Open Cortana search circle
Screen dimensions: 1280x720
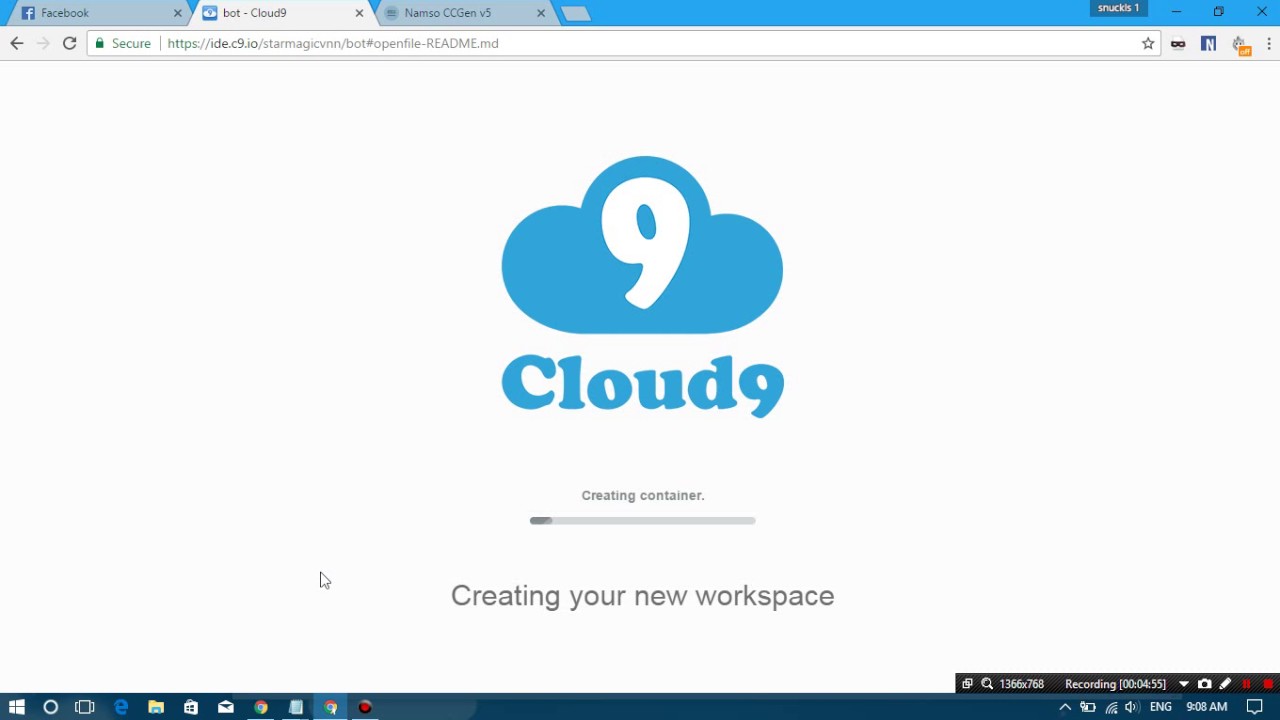(x=50, y=707)
